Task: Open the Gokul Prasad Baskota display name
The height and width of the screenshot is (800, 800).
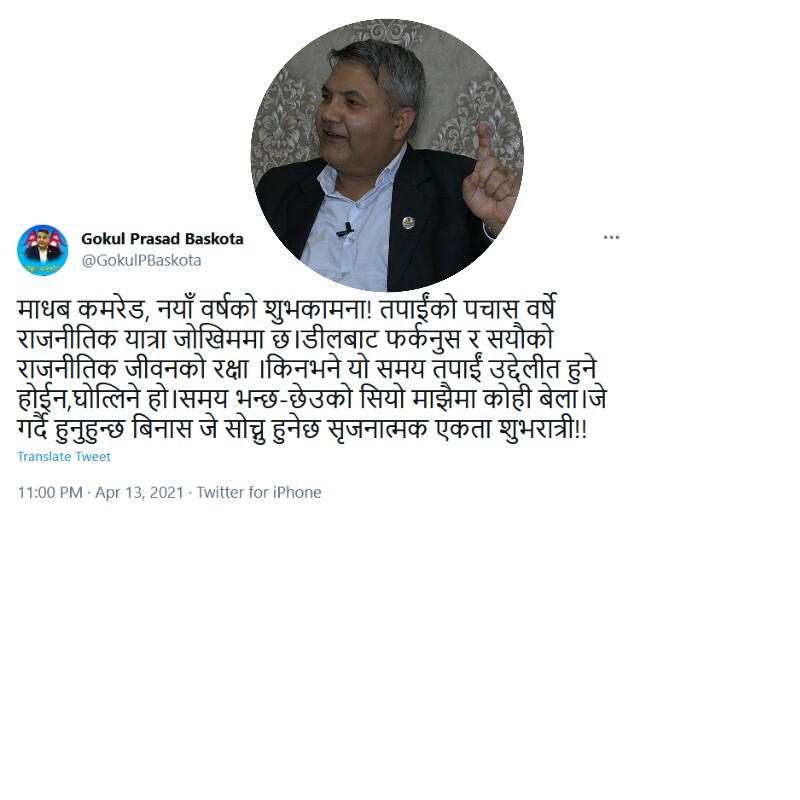Action: (162, 239)
